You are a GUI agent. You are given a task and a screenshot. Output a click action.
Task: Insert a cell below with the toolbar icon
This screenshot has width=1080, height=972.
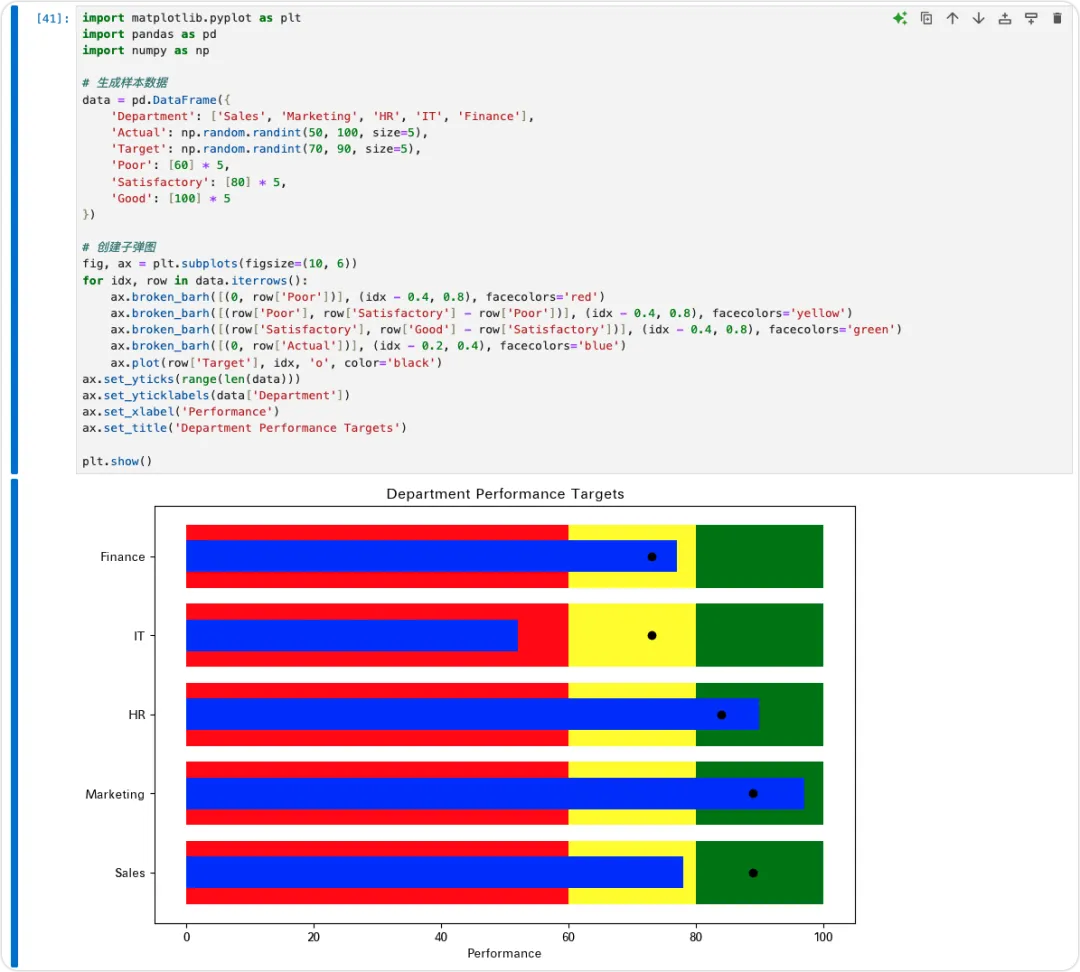click(1031, 19)
